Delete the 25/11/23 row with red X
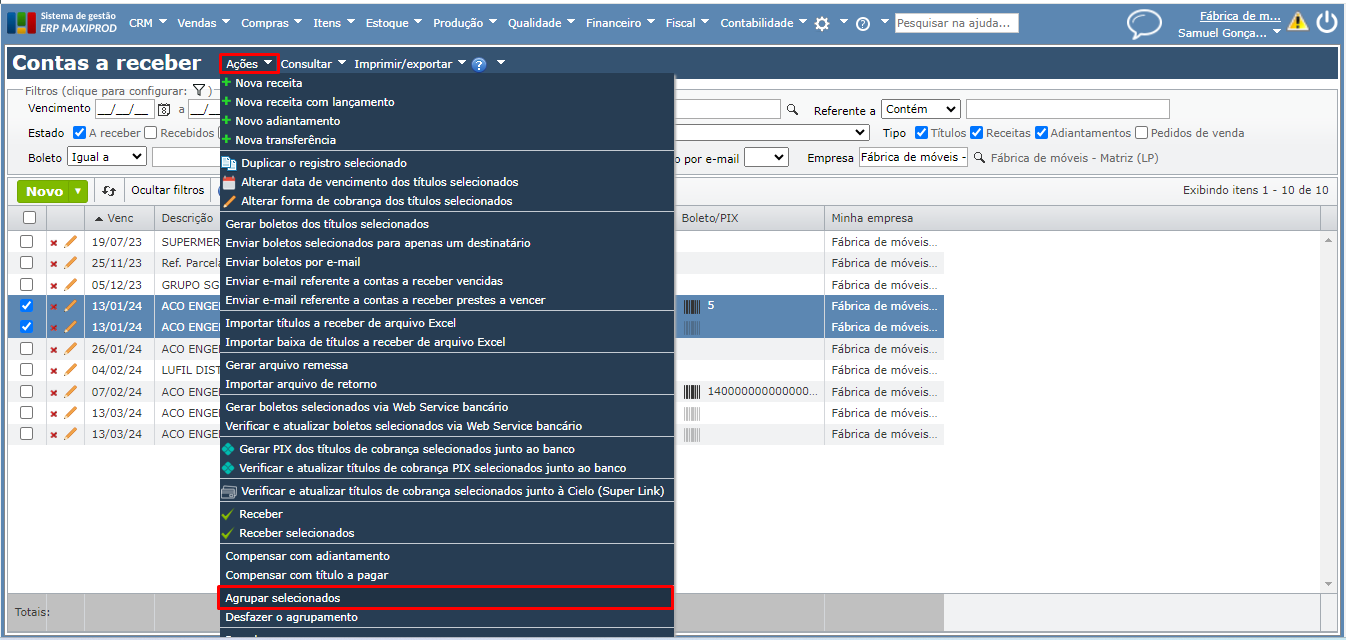Viewport: 1346px width, 640px height. pos(54,264)
